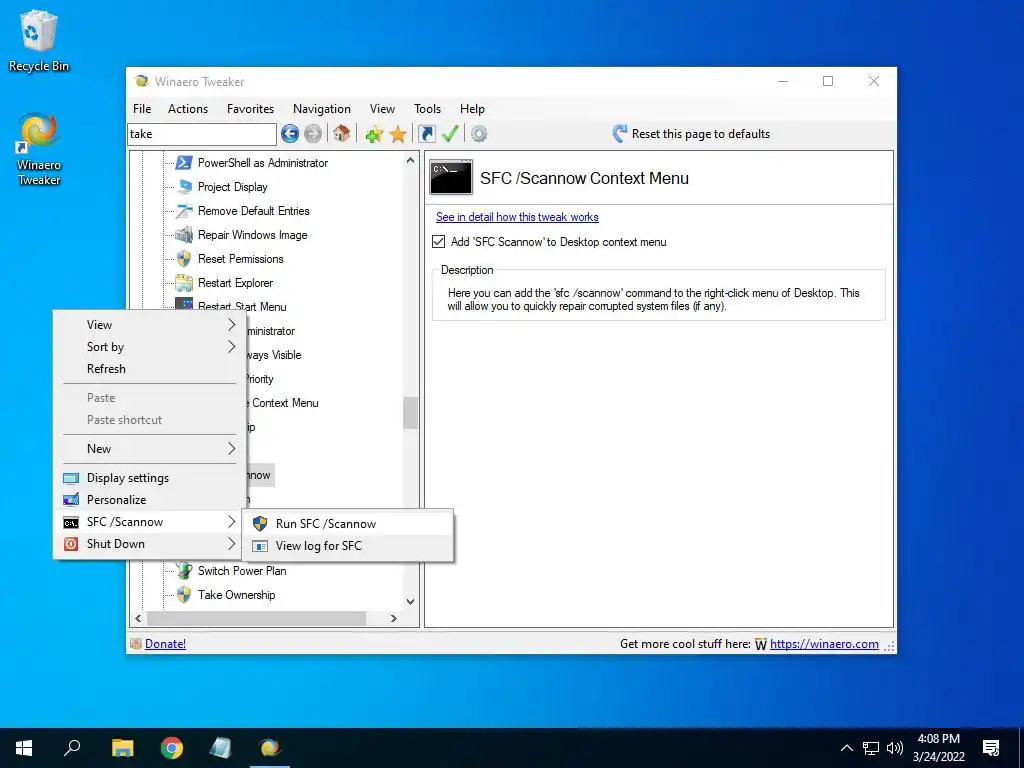Select View log for SFC entry

point(348,546)
